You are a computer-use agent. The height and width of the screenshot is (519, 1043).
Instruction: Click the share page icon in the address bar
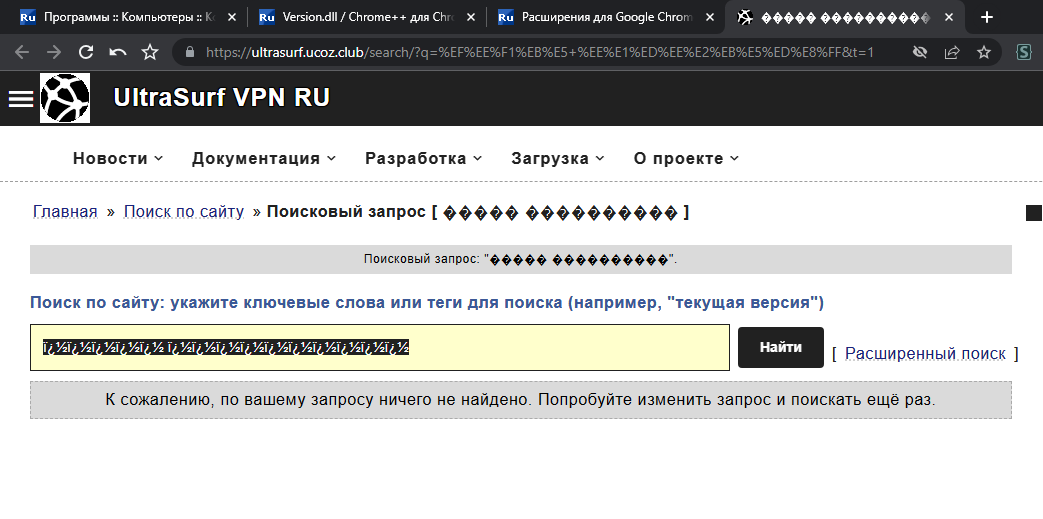(952, 52)
